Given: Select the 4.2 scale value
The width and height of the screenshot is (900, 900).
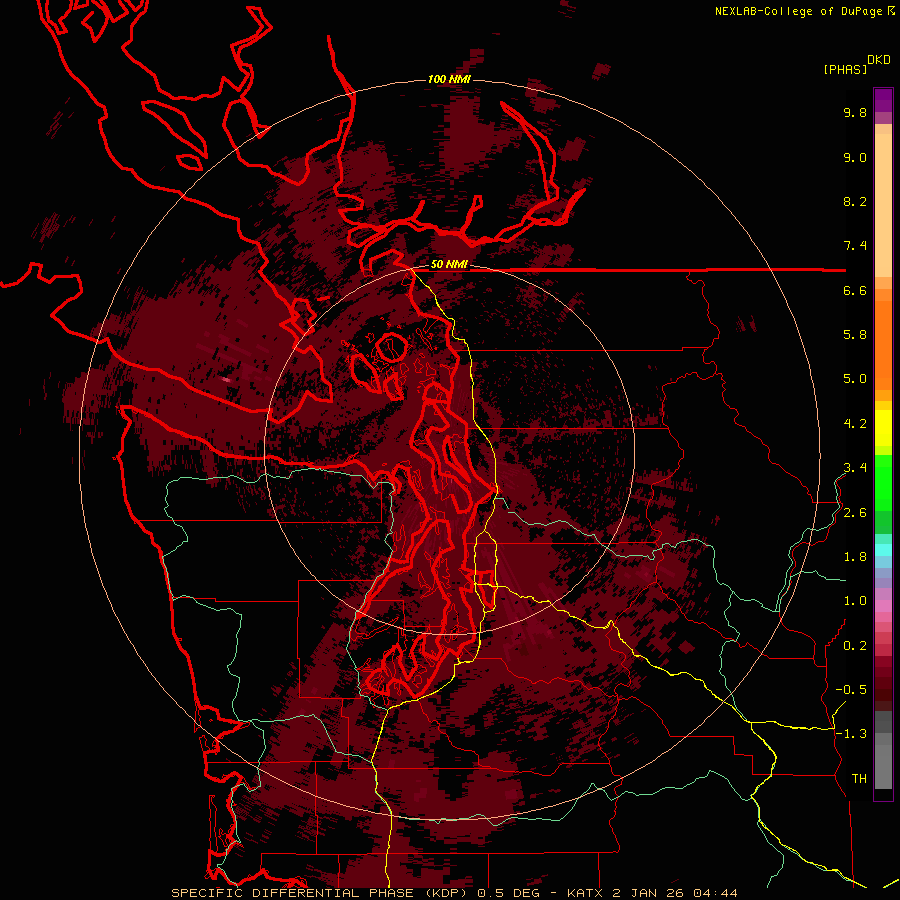Looking at the screenshot, I should (x=855, y=424).
